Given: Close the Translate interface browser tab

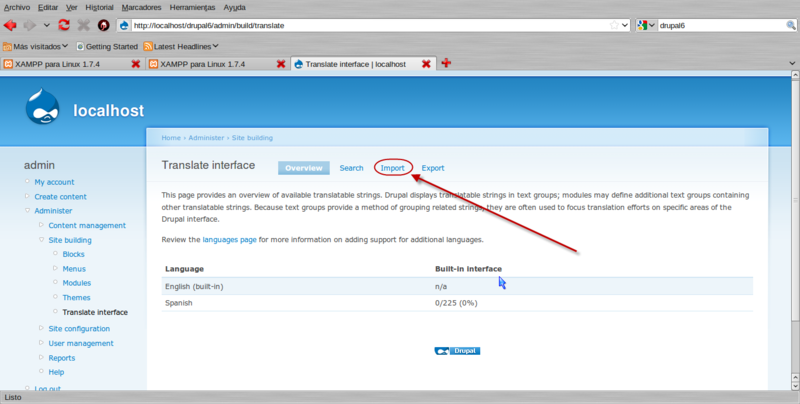Looking at the screenshot, I should (x=426, y=64).
